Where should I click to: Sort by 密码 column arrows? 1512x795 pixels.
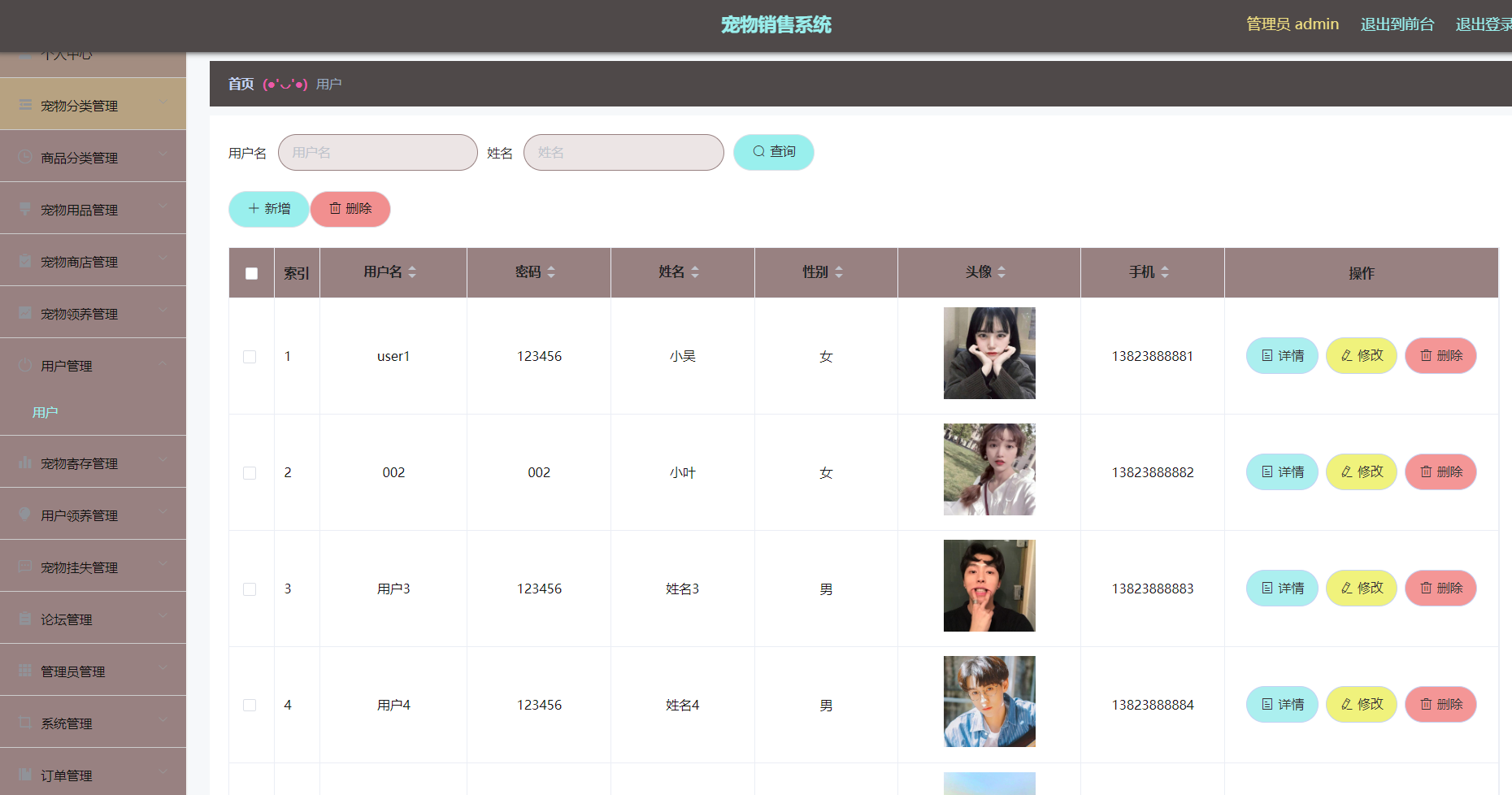click(551, 272)
